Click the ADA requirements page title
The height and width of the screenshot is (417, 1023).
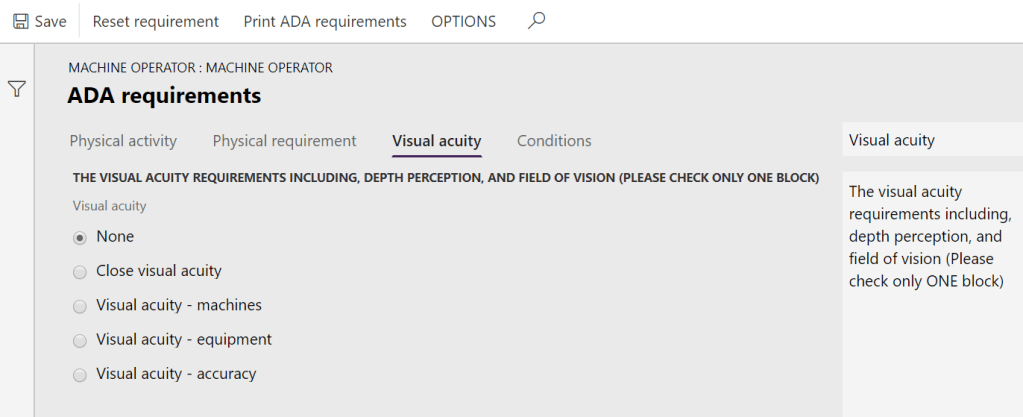pyautogui.click(x=164, y=96)
